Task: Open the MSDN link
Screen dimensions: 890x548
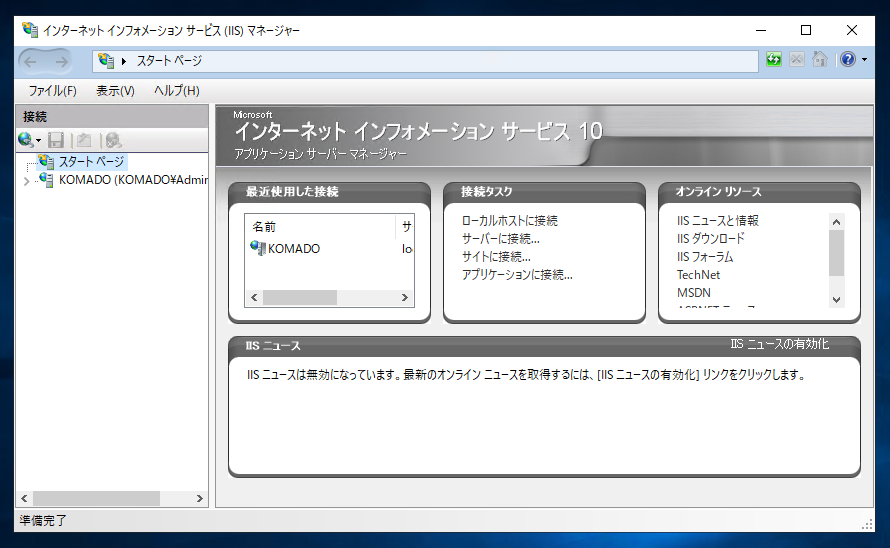Action: (694, 293)
